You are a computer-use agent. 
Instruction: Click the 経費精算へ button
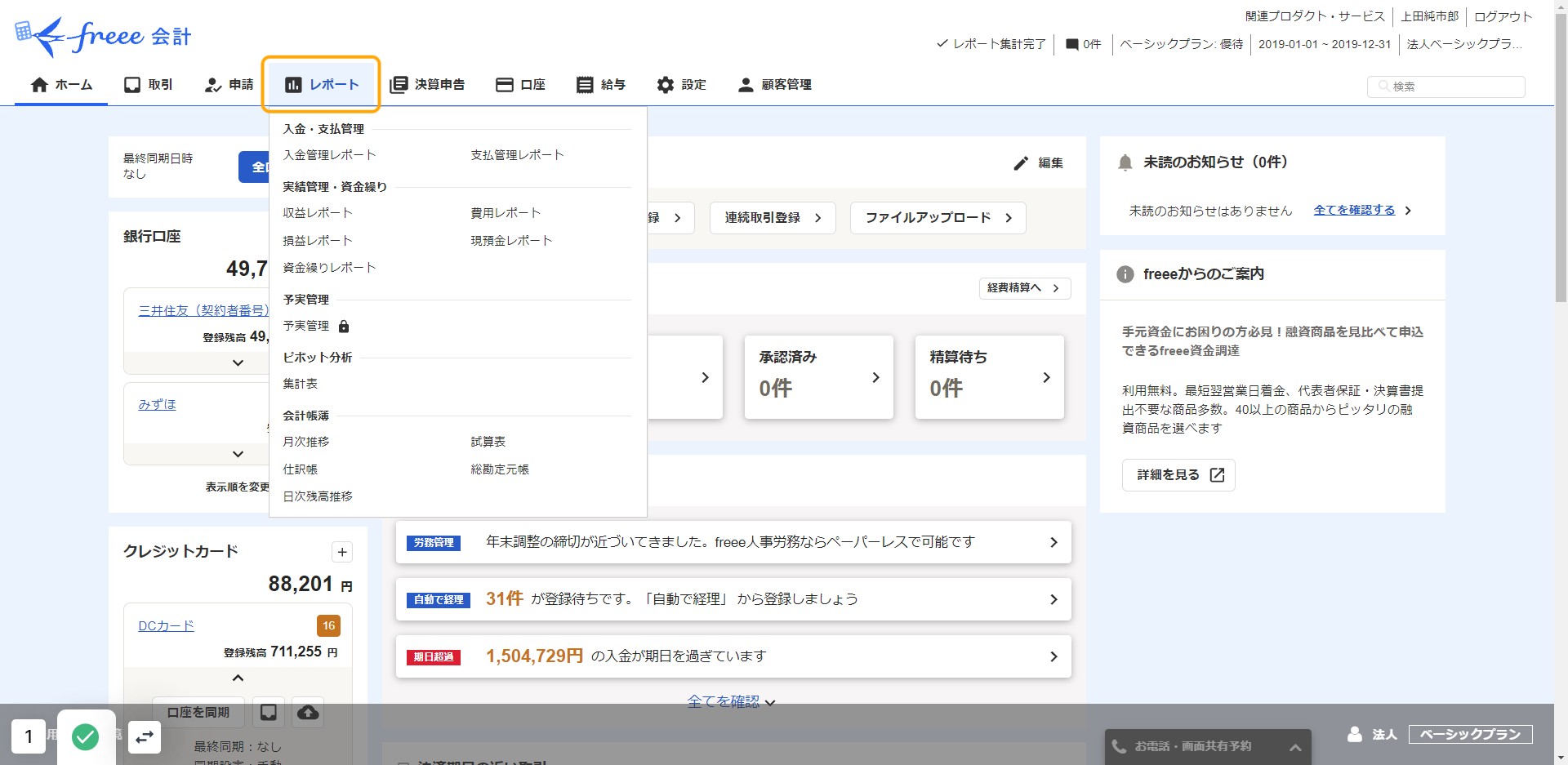coord(1024,288)
